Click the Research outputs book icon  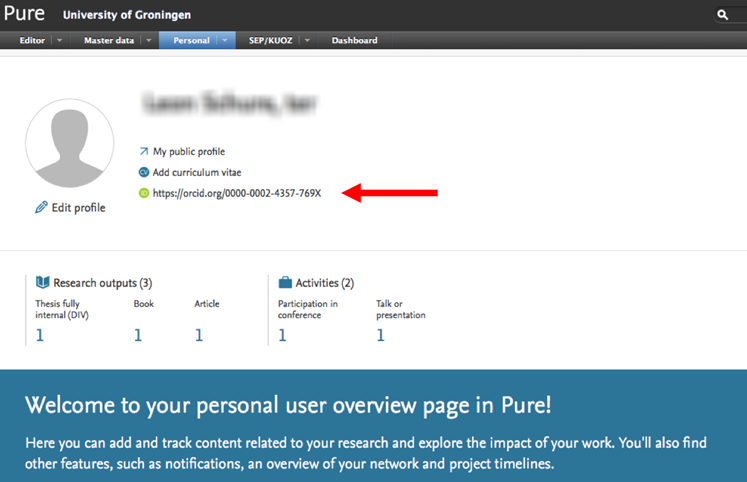(42, 283)
